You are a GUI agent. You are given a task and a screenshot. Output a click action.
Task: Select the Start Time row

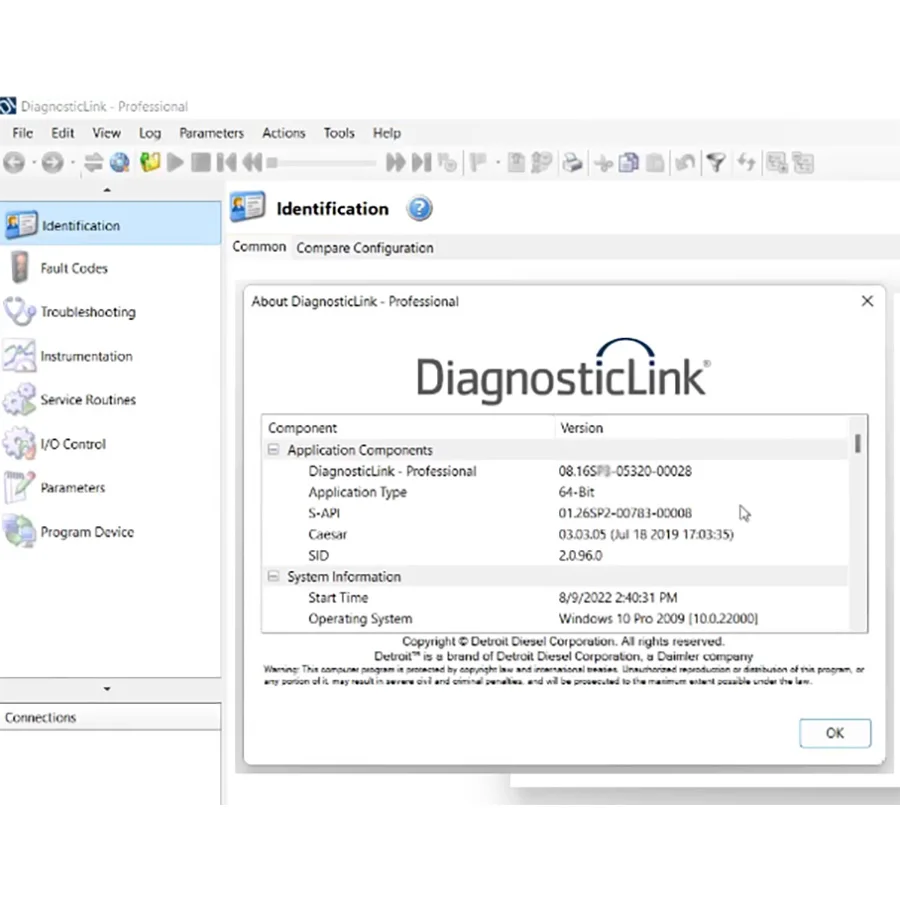click(555, 598)
